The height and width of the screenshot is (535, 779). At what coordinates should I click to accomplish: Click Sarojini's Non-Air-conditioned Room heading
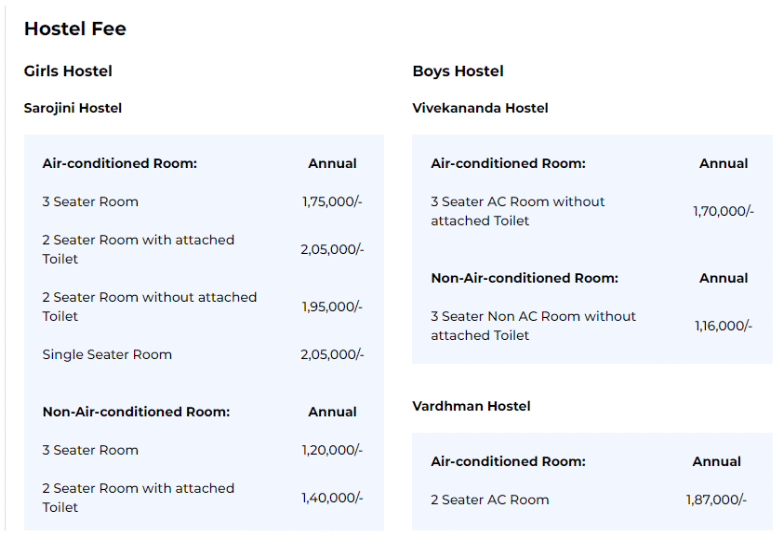click(x=136, y=412)
